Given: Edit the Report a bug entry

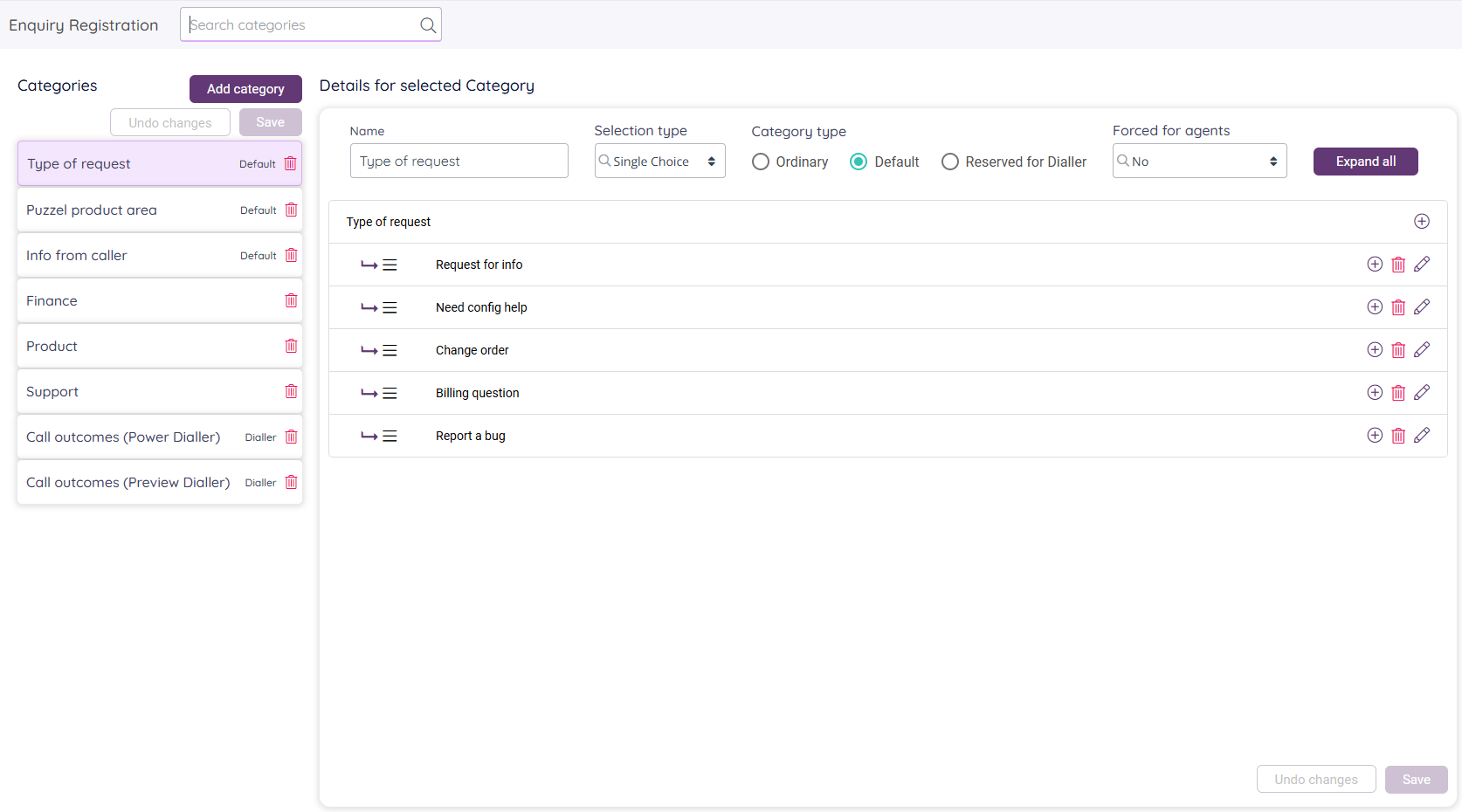Looking at the screenshot, I should [x=1422, y=436].
